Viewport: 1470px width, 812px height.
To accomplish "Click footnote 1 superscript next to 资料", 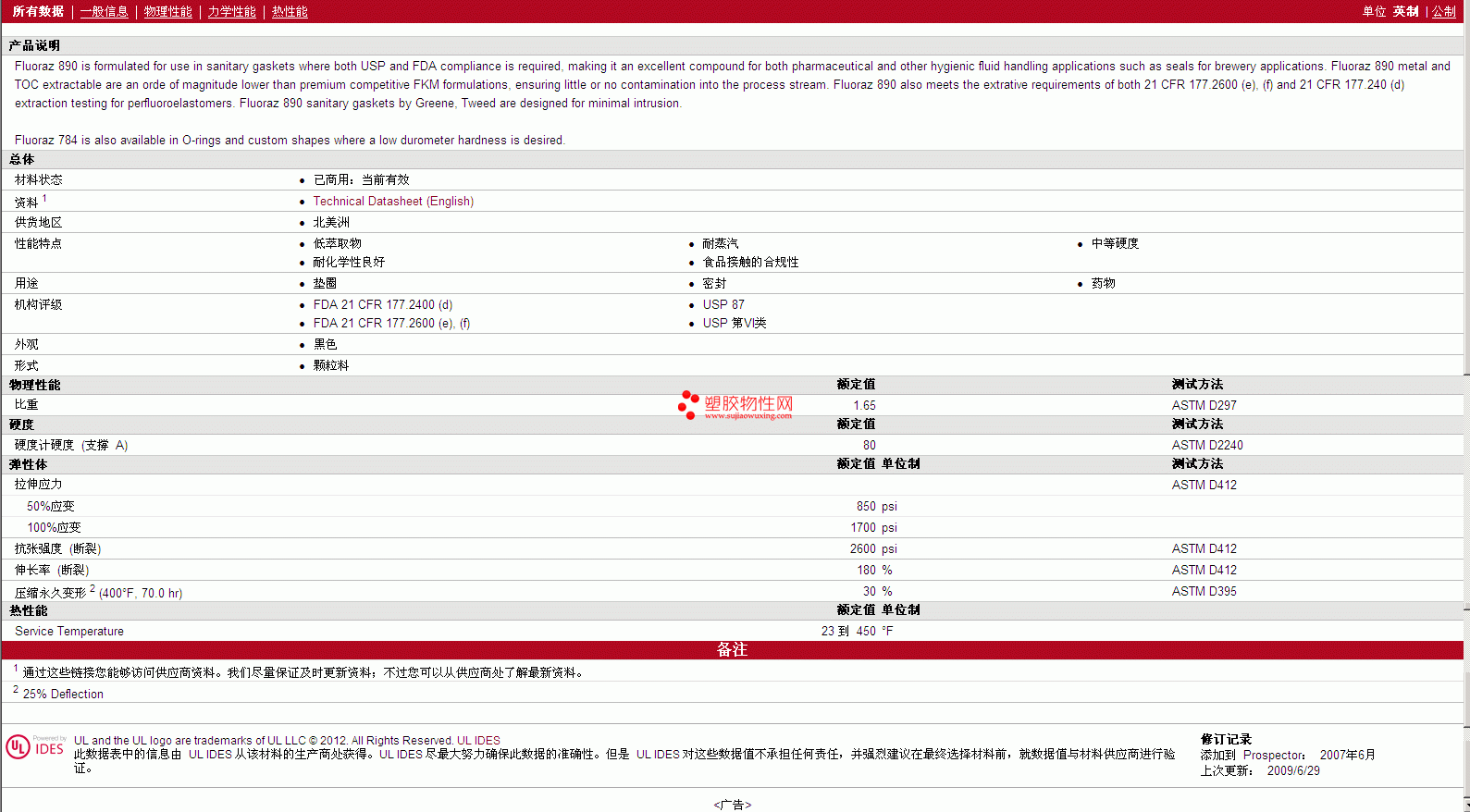I will point(44,198).
